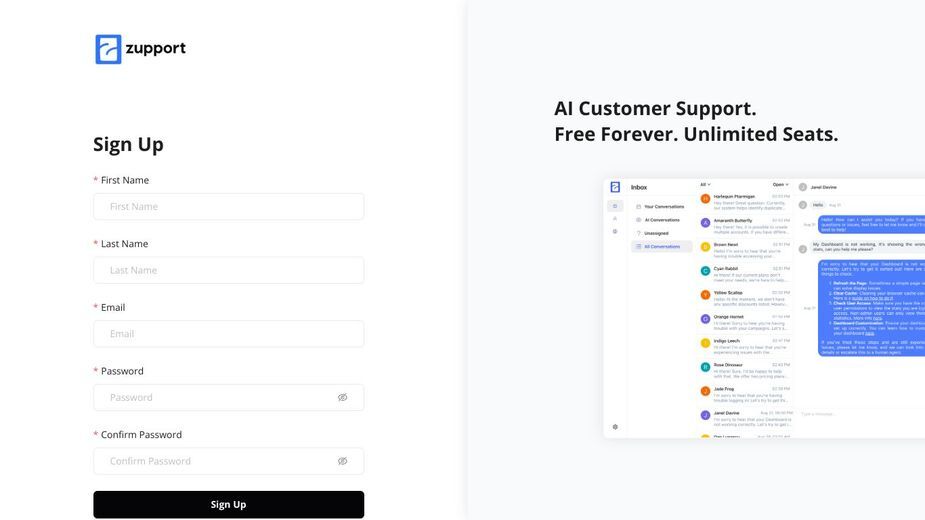Show the Password field text via eye icon
Viewport: 925px width, 520px height.
pyautogui.click(x=342, y=397)
